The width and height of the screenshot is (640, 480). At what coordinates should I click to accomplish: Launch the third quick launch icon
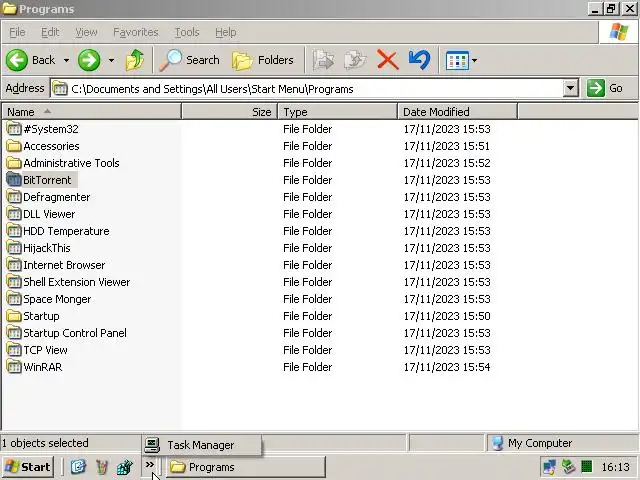(125, 467)
